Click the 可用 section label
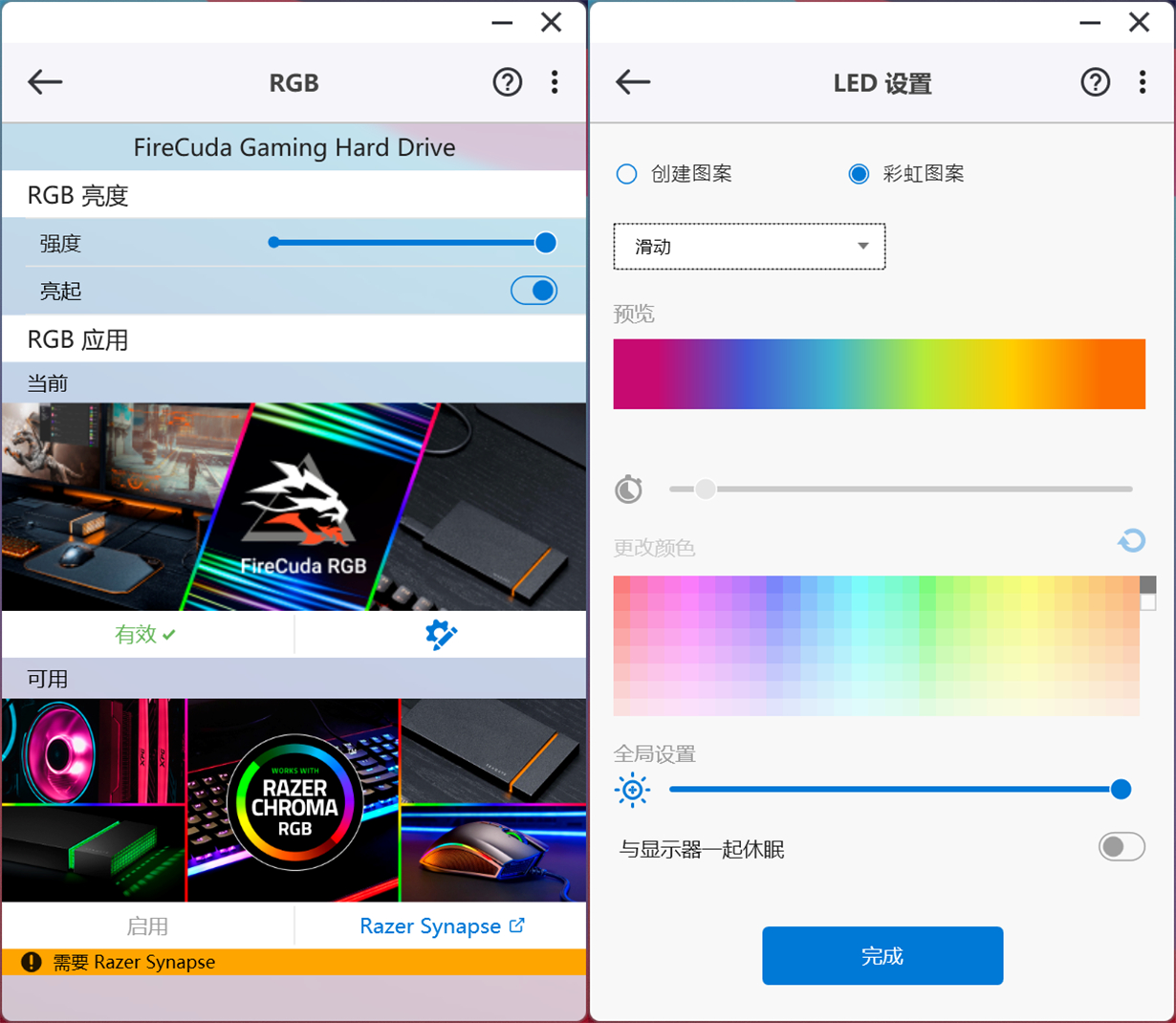 click(x=48, y=679)
